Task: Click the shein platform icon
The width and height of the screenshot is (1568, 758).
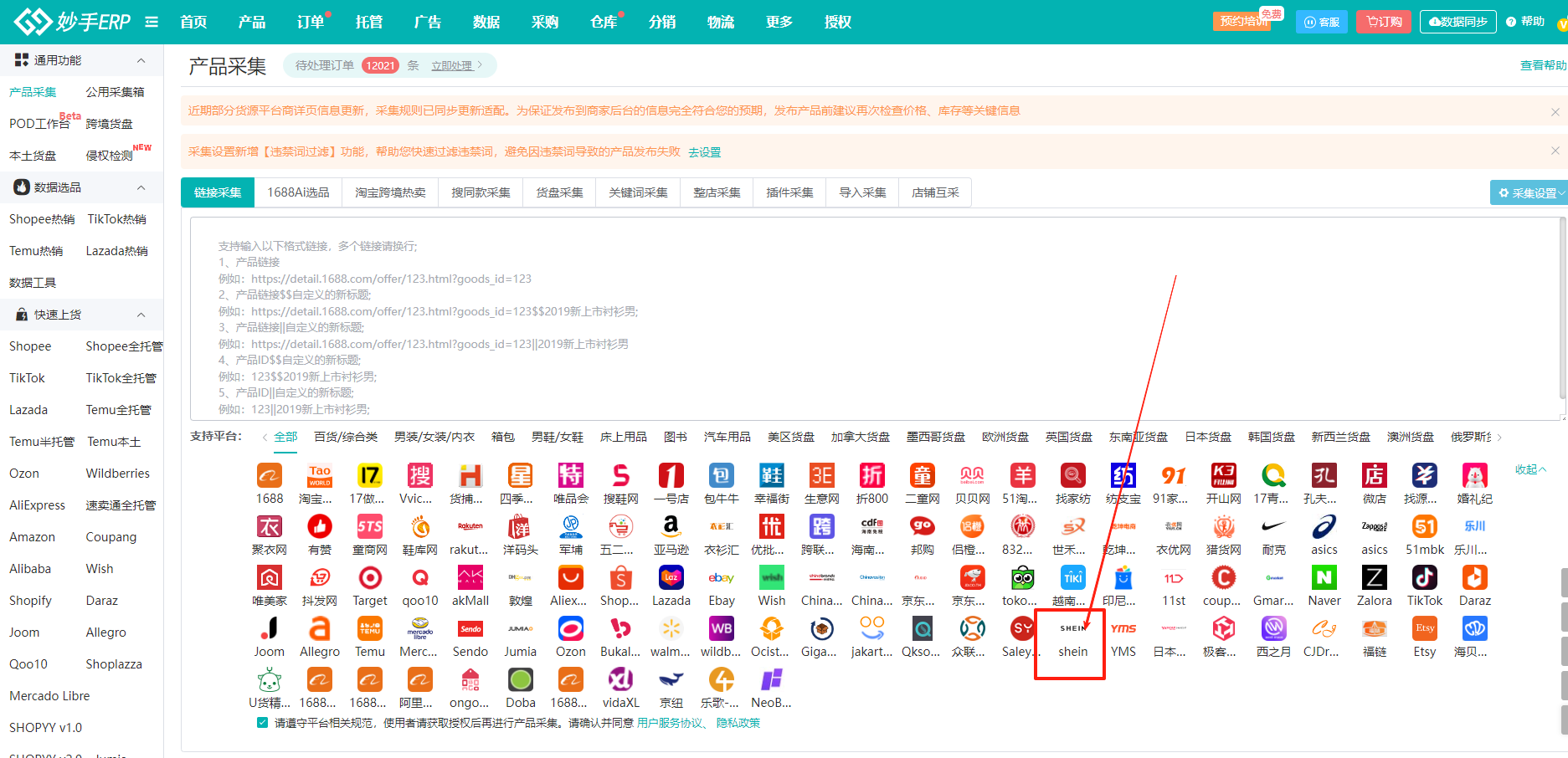Action: click(1072, 629)
